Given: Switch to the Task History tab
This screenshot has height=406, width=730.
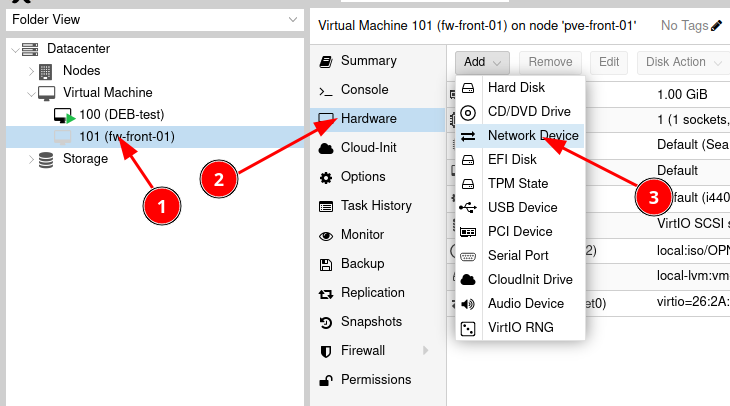Looking at the screenshot, I should pyautogui.click(x=376, y=206).
